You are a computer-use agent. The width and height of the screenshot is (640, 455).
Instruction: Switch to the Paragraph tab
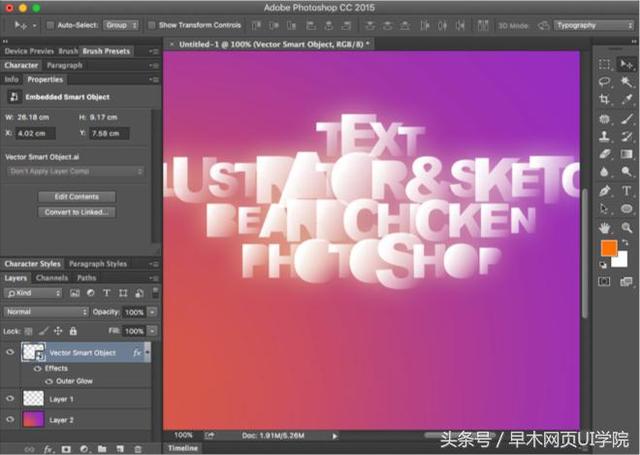click(x=64, y=65)
